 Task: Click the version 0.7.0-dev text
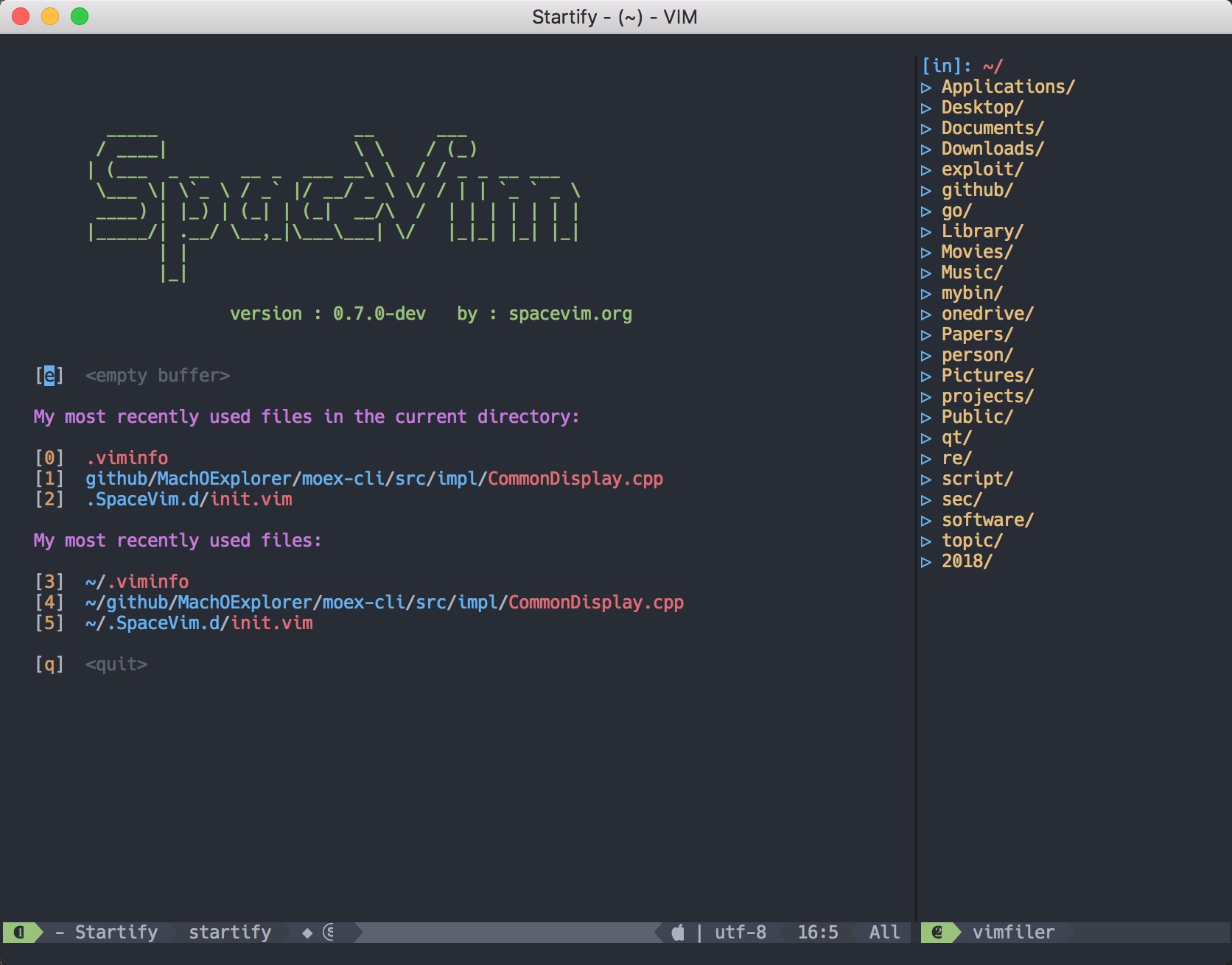(x=328, y=314)
